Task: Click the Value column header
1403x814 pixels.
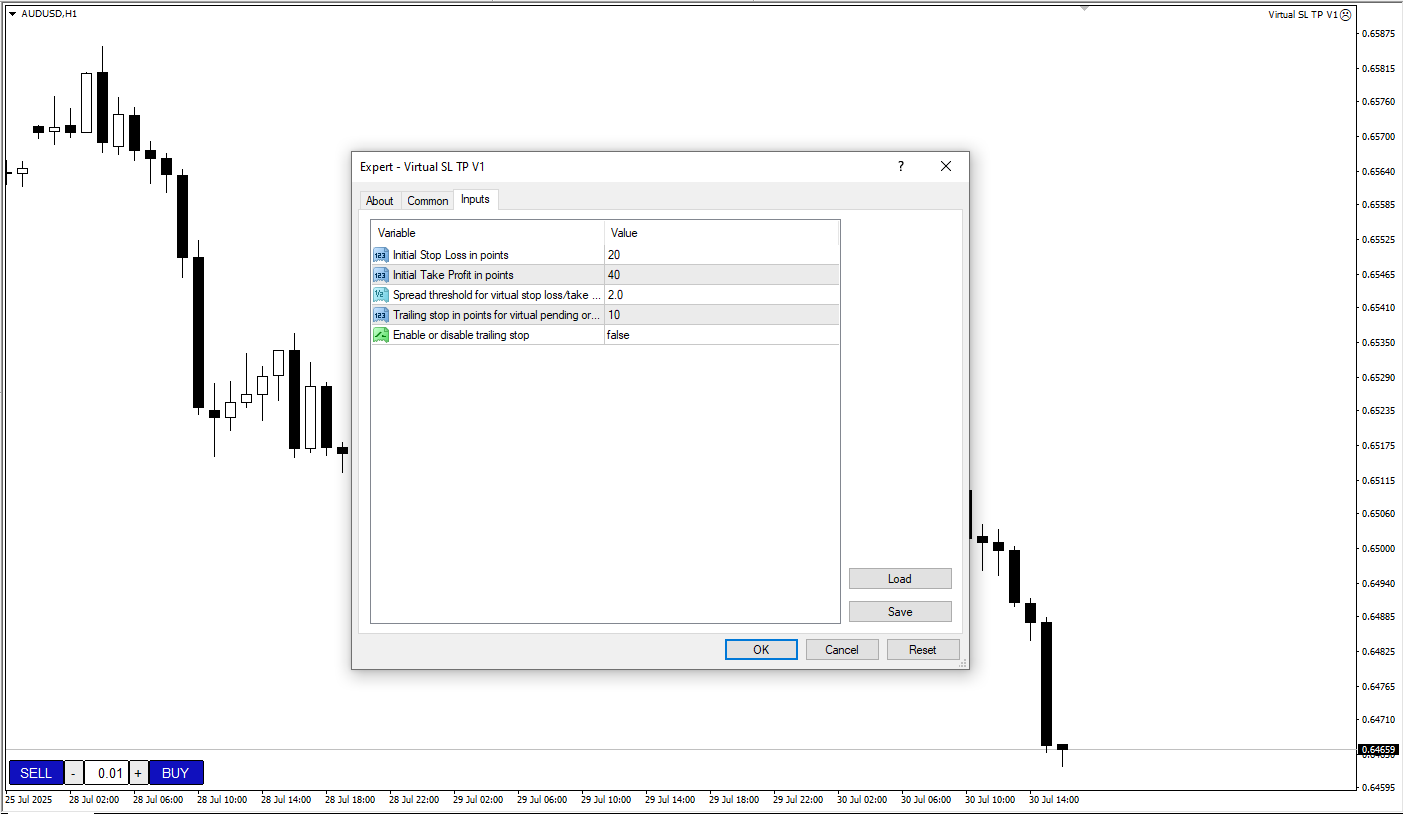Action: (721, 233)
